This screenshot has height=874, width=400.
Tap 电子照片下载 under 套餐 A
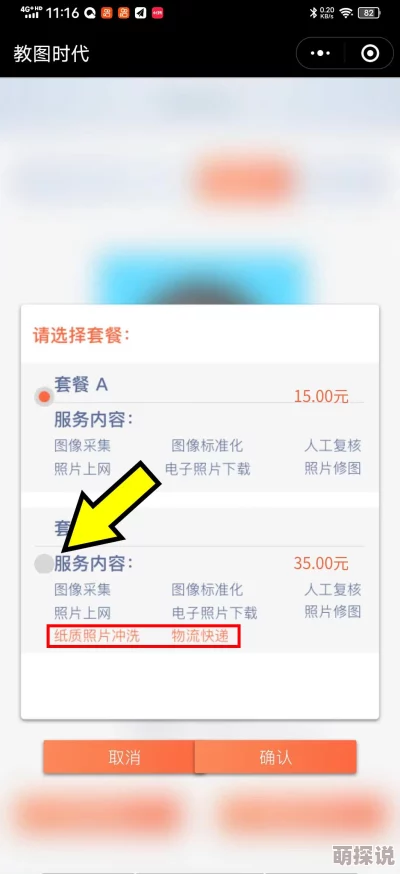tap(208, 469)
